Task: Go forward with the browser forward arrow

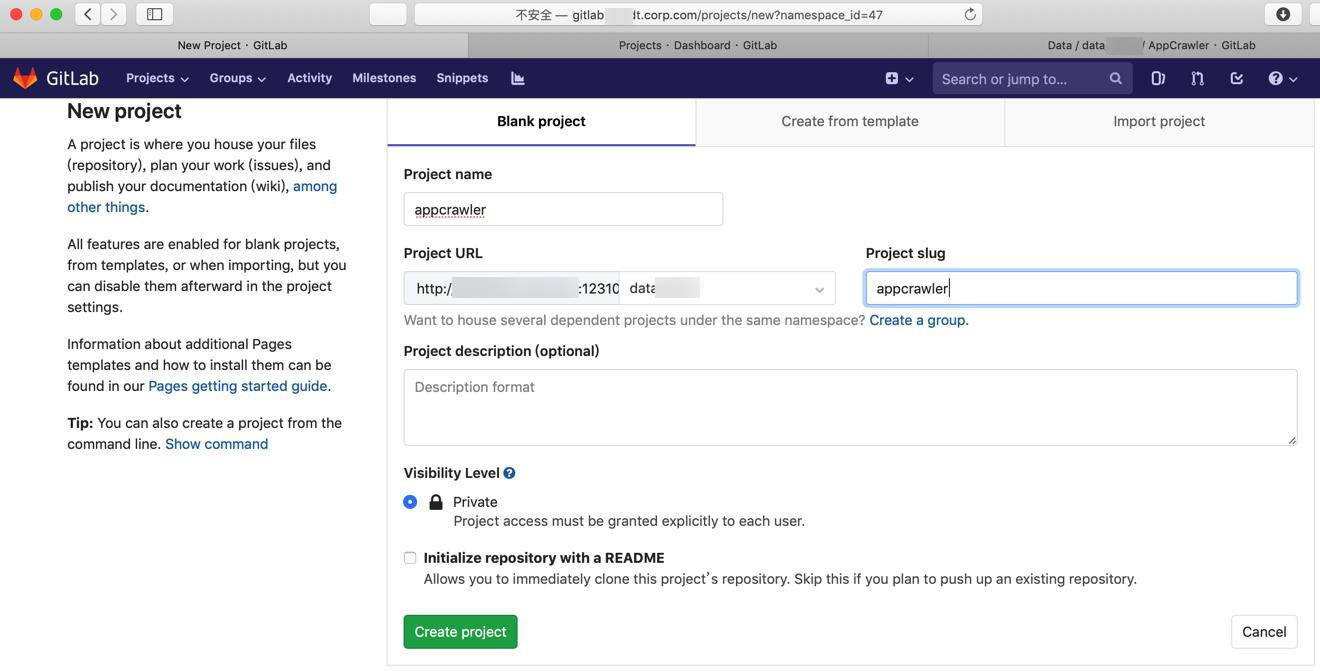Action: [113, 14]
